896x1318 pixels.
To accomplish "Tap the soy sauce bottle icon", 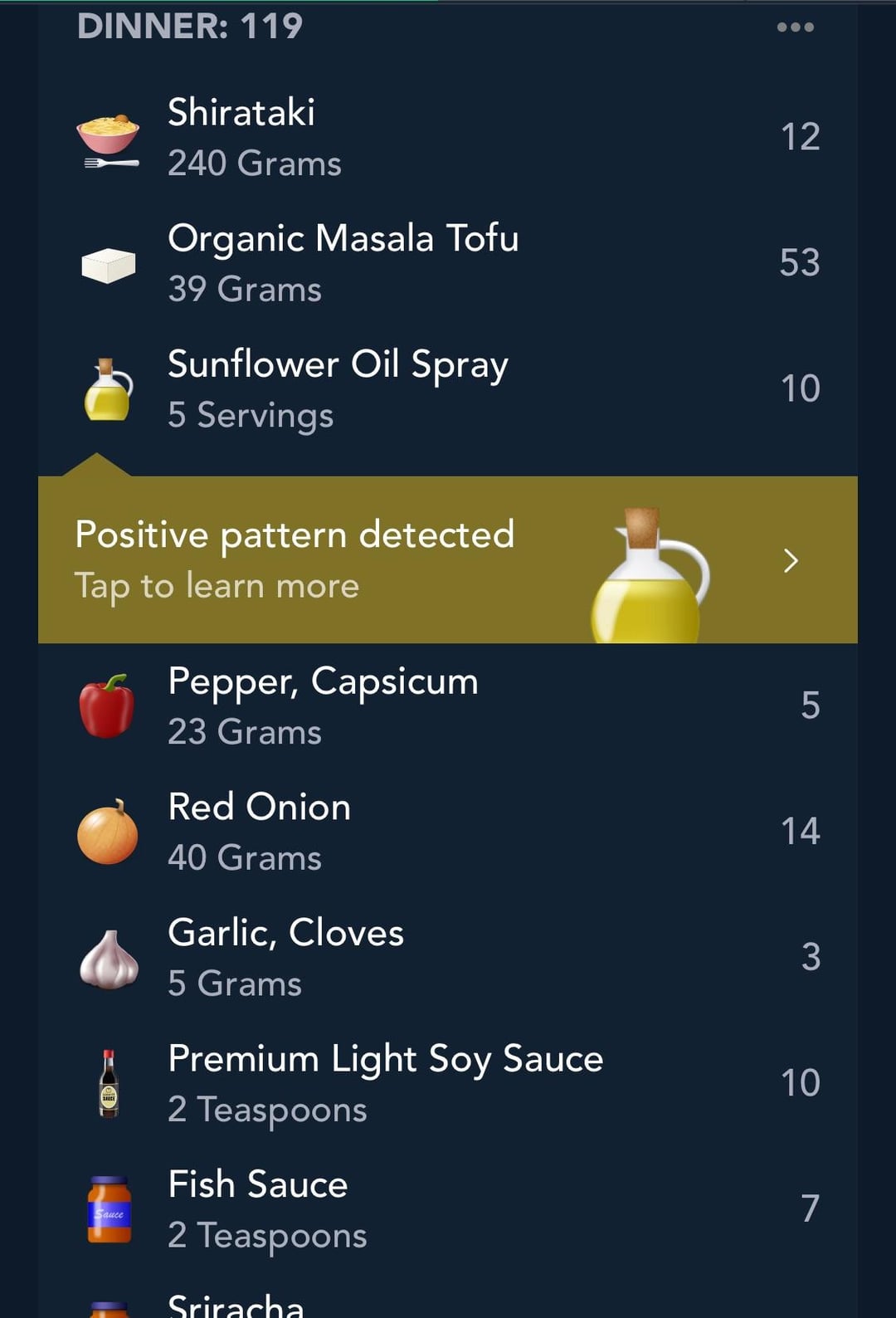I will click(109, 1084).
